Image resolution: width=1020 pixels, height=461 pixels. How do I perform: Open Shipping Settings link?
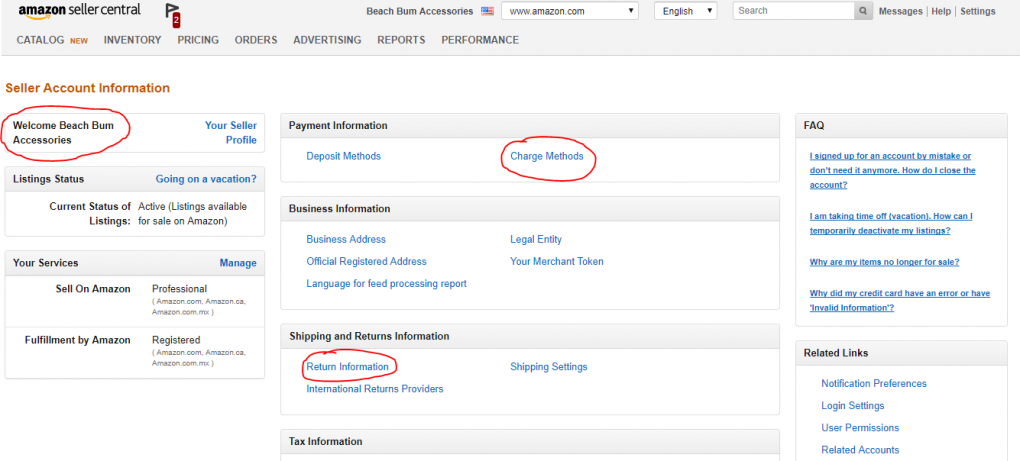pos(549,367)
